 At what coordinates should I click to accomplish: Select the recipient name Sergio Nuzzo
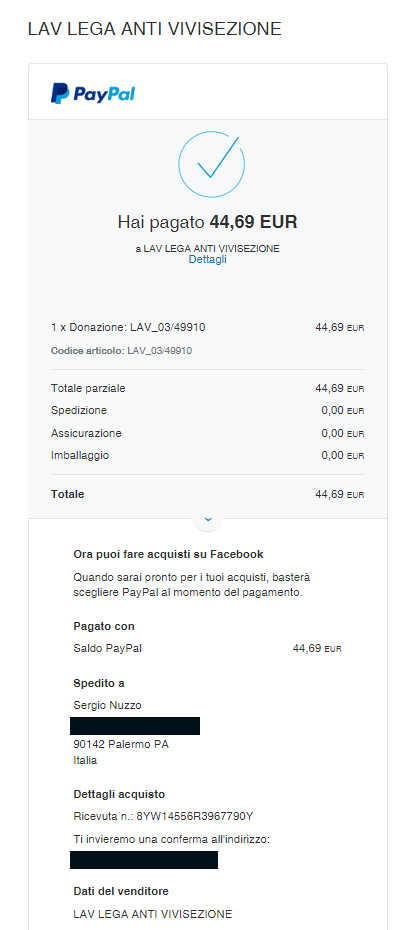(x=107, y=705)
